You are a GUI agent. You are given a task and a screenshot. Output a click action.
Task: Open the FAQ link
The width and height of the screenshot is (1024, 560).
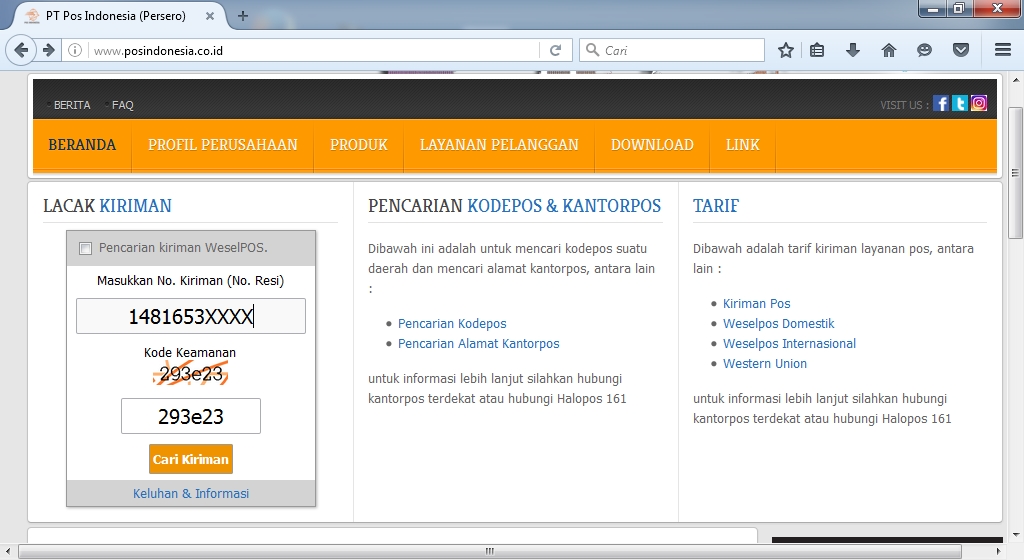pos(122,105)
